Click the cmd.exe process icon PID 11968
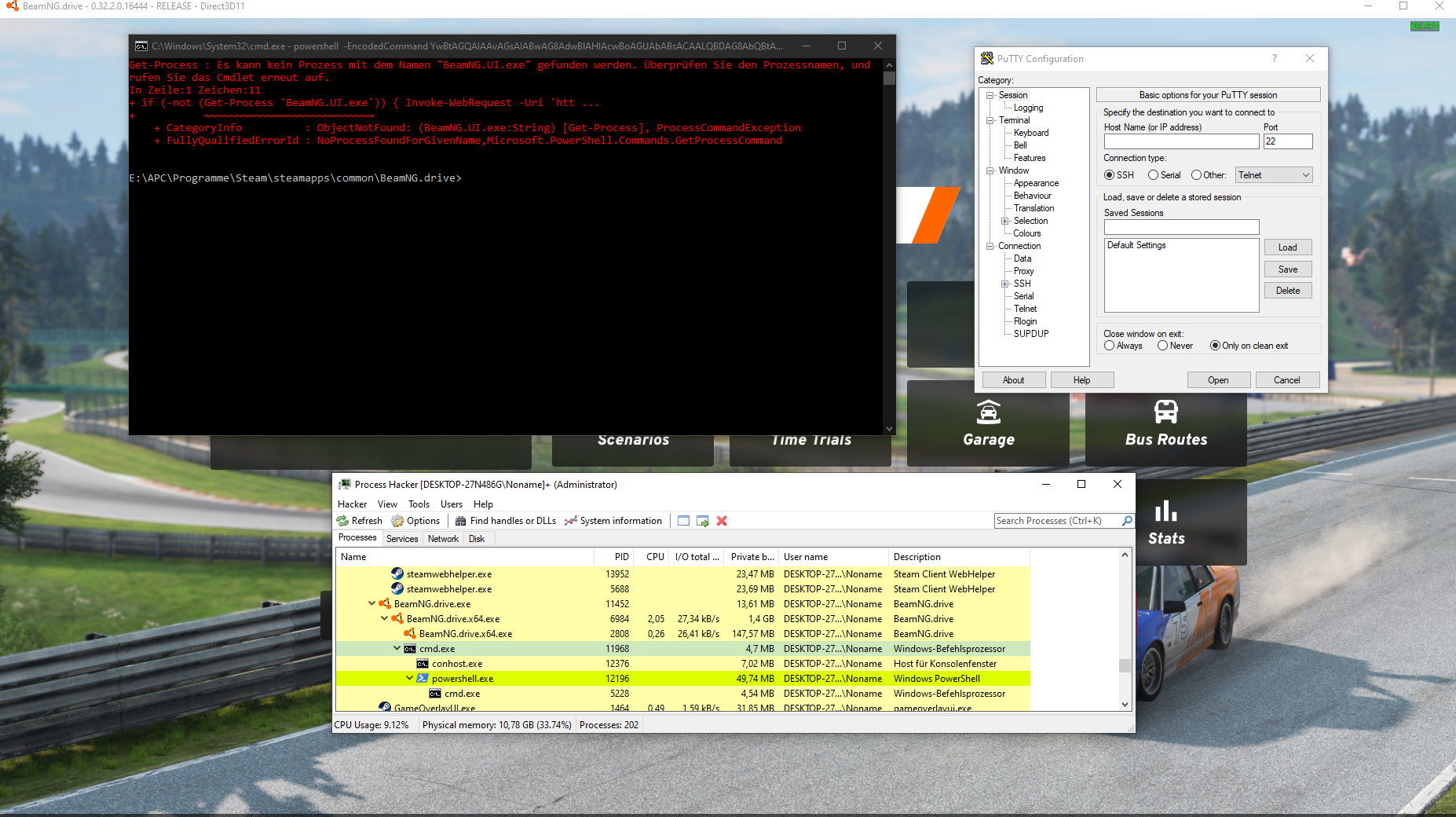This screenshot has width=1456, height=817. click(410, 649)
